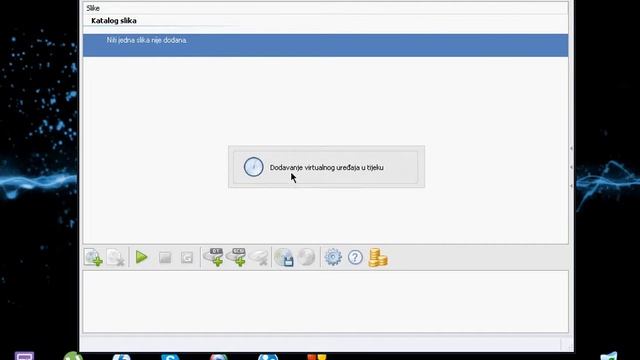
Task: Select the 'Niti jedna slika nije dodana' row
Action: pos(325,45)
